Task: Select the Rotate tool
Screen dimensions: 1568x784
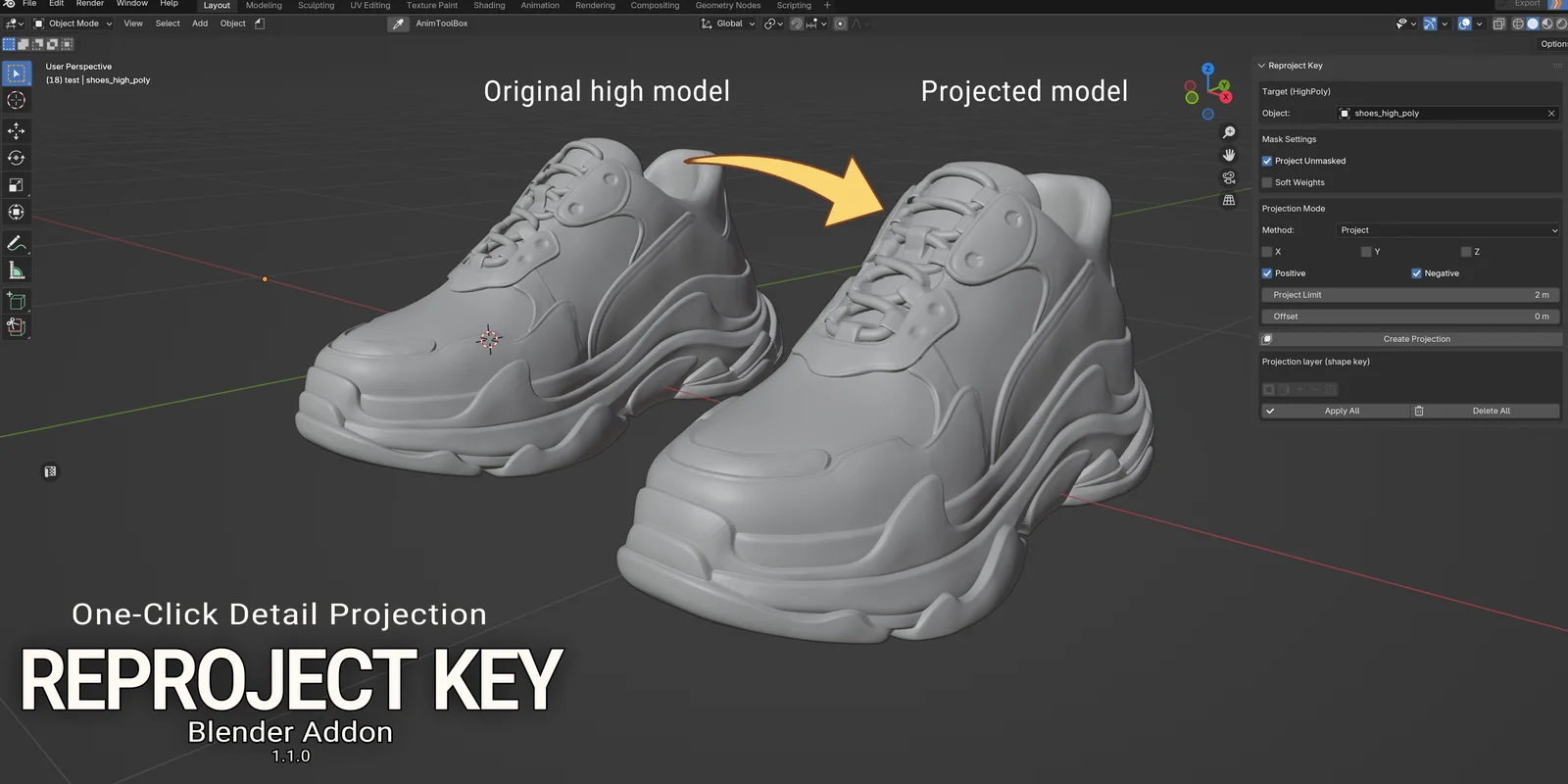Action: 17,158
